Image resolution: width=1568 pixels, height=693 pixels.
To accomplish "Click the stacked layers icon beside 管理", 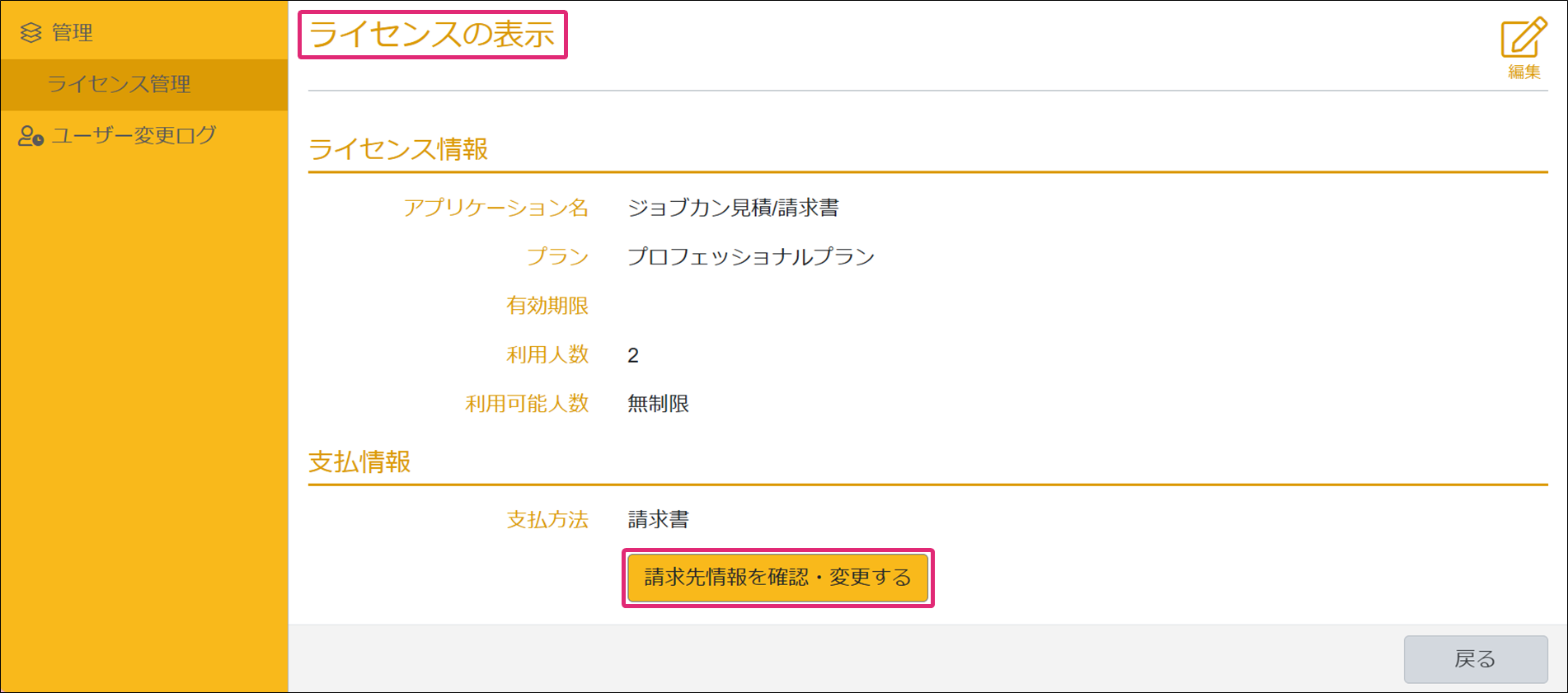I will coord(31,33).
